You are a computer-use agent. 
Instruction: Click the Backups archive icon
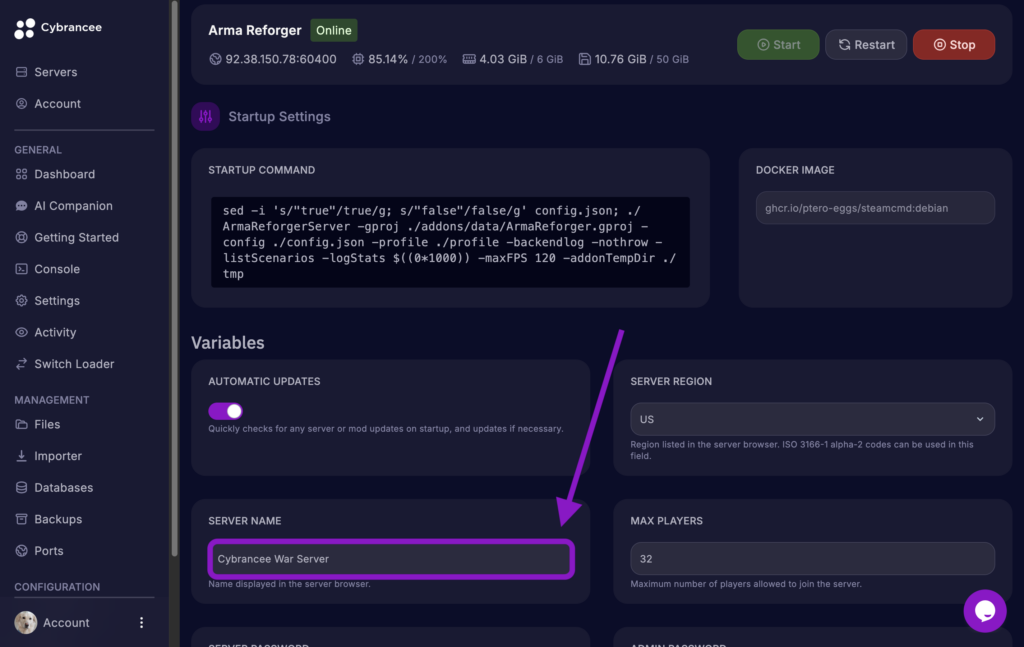click(22, 519)
